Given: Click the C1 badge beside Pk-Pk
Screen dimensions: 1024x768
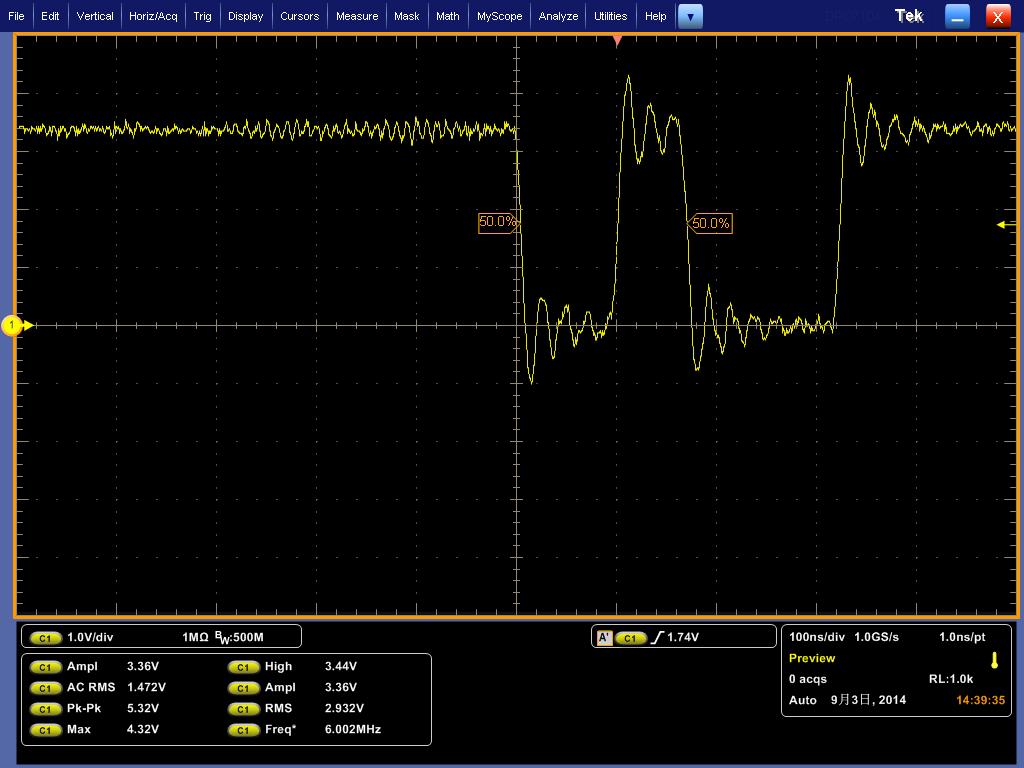Looking at the screenshot, I should click(45, 709).
